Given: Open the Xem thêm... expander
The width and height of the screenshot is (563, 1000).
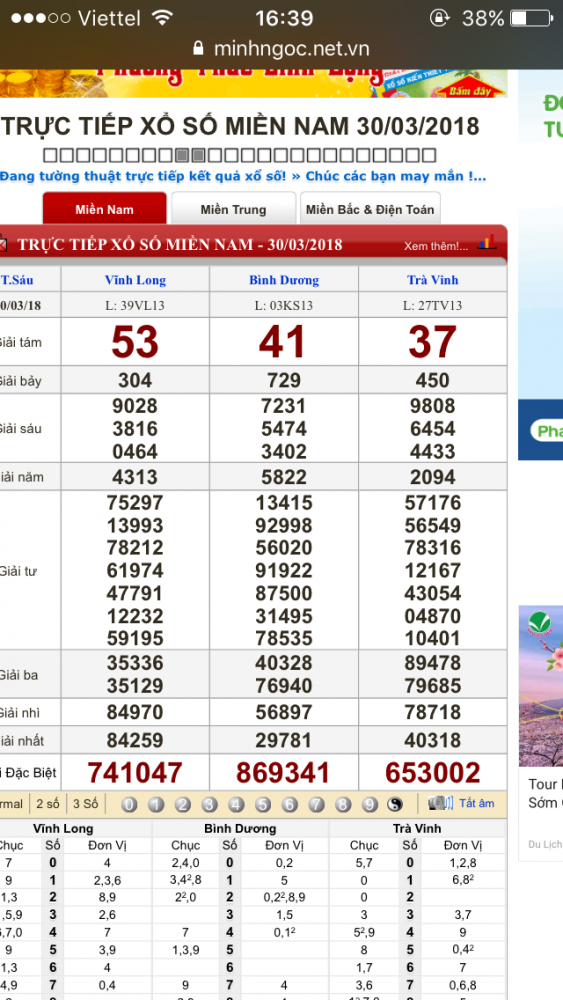Looking at the screenshot, I should (436, 246).
